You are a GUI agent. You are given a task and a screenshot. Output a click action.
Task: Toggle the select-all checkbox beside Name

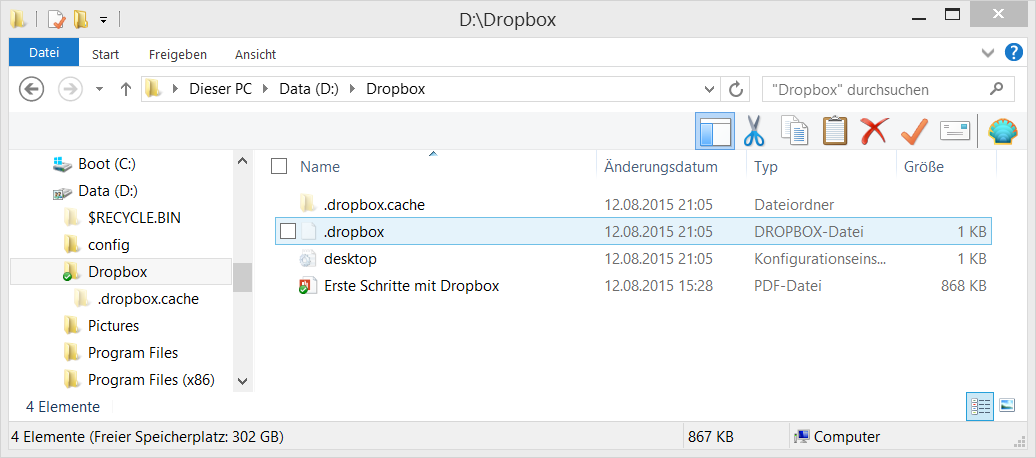pyautogui.click(x=279, y=167)
